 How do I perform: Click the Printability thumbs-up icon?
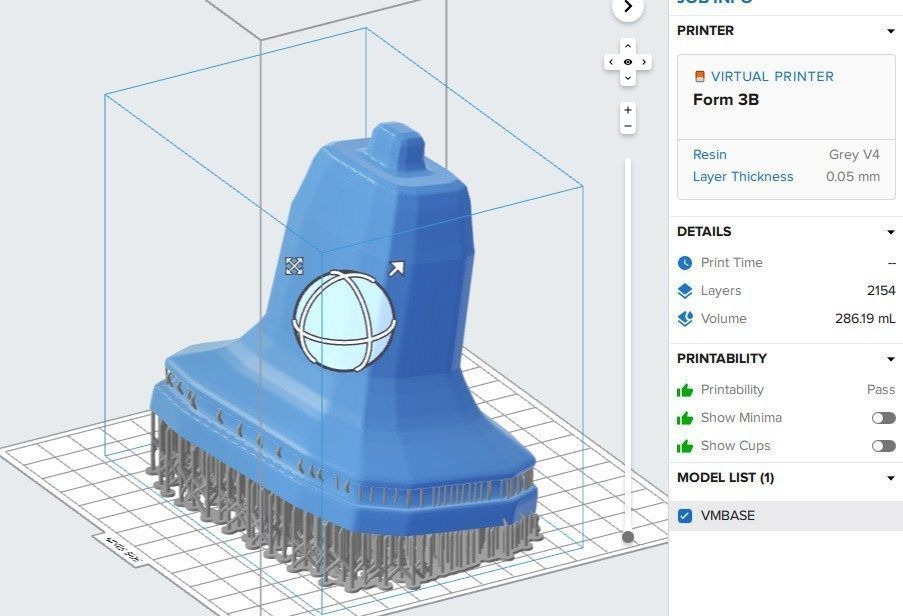click(685, 390)
